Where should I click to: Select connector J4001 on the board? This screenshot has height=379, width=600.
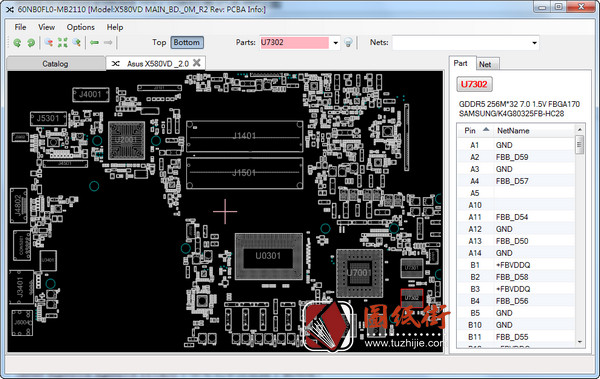[91, 95]
